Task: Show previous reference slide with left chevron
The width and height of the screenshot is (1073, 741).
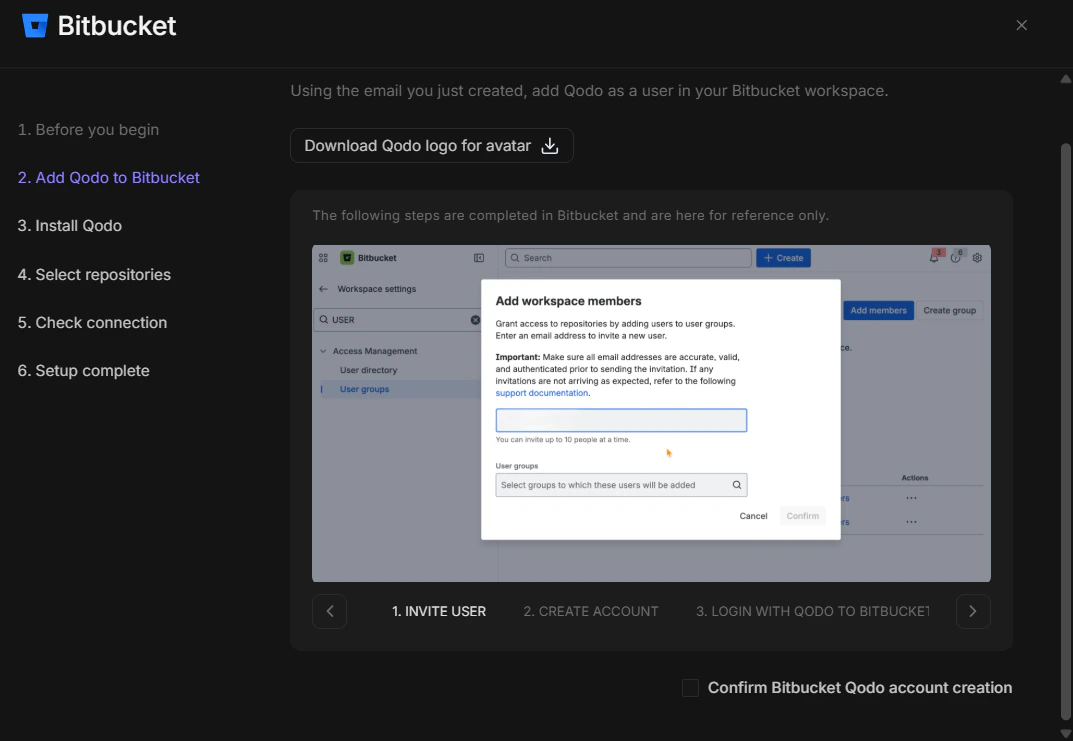Action: click(330, 611)
